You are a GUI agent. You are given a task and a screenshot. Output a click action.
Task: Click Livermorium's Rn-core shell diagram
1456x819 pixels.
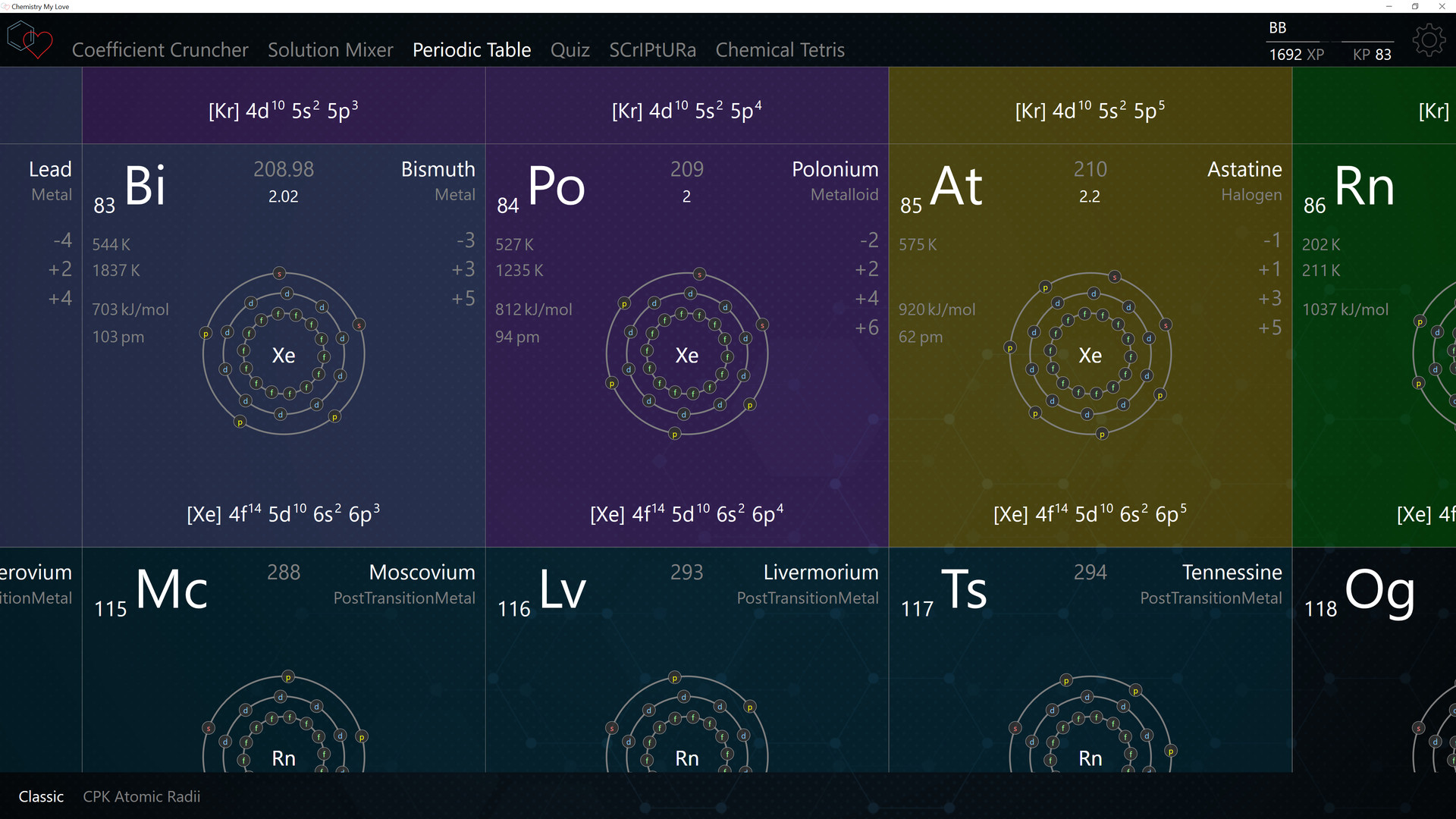pyautogui.click(x=687, y=721)
